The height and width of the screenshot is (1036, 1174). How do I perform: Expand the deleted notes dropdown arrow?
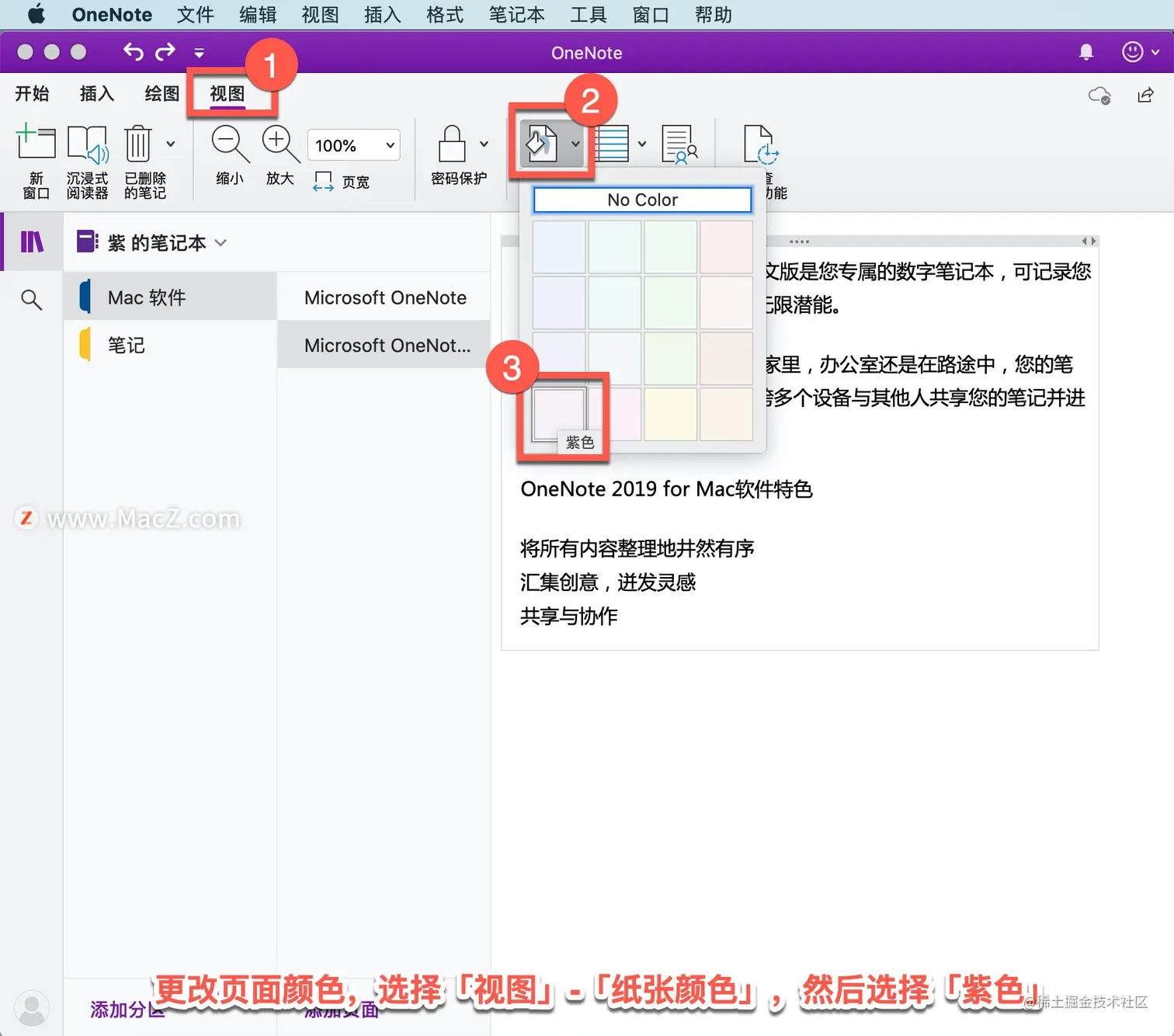tap(171, 144)
